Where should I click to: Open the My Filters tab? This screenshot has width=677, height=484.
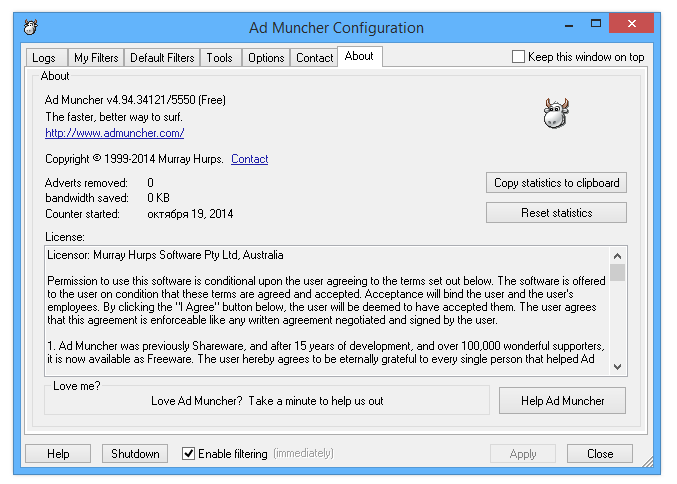96,58
